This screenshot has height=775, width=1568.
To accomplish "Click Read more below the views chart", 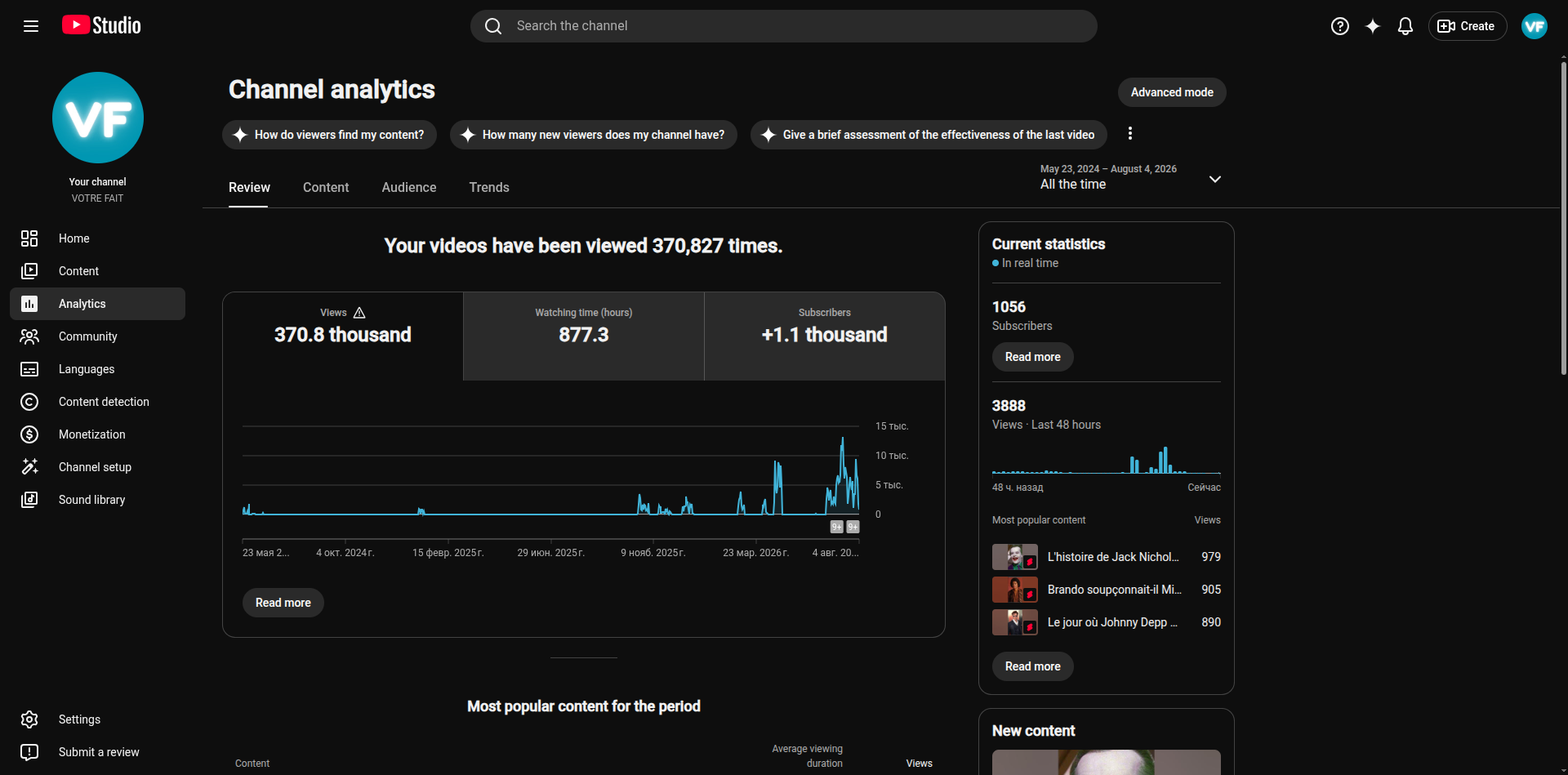I will coord(283,603).
